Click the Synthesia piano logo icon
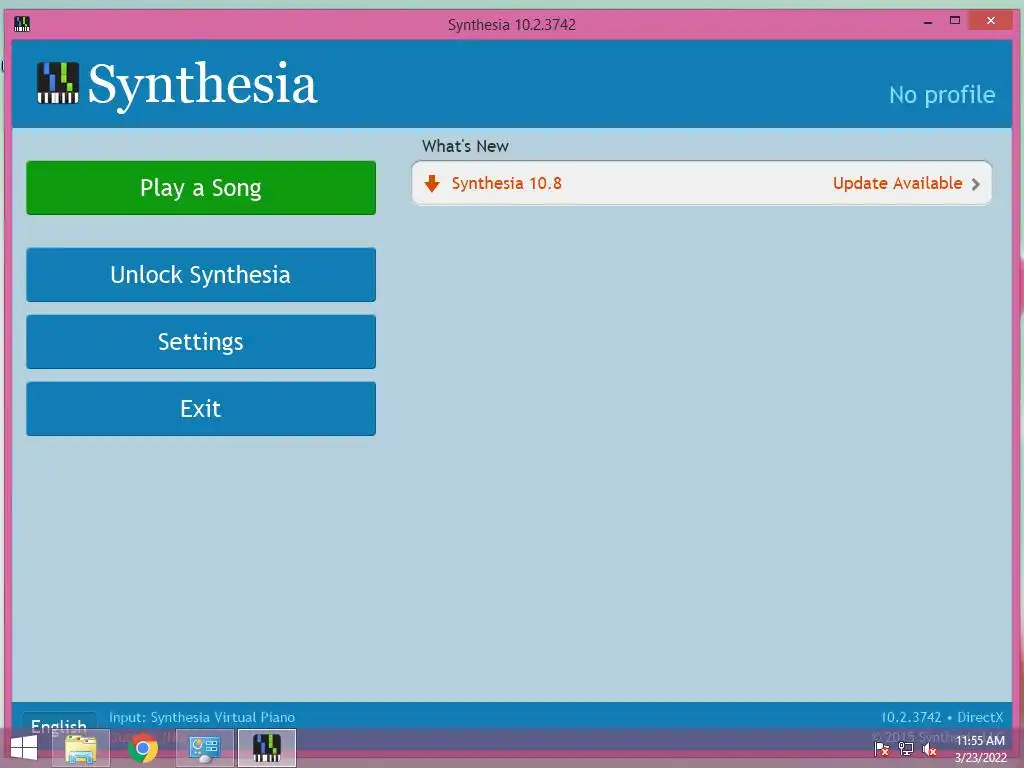The image size is (1024, 768). click(x=57, y=83)
